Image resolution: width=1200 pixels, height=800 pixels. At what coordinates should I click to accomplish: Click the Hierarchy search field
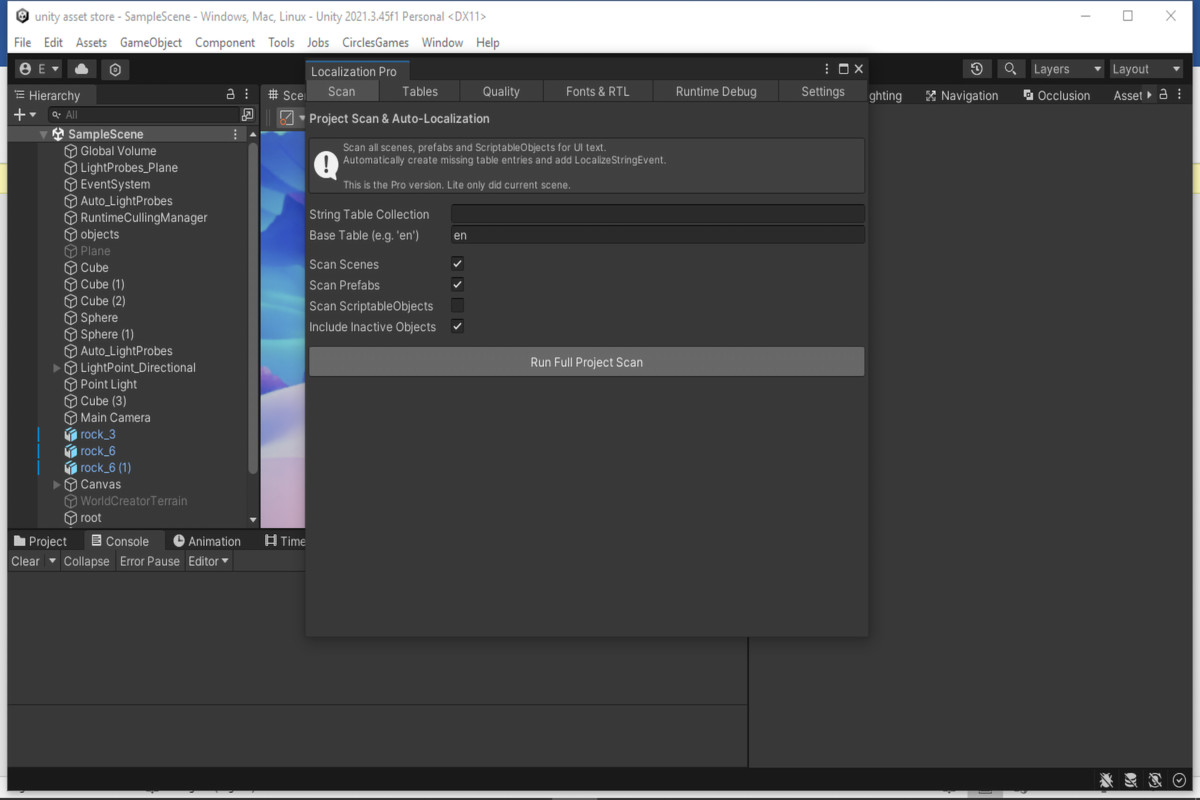(x=144, y=115)
